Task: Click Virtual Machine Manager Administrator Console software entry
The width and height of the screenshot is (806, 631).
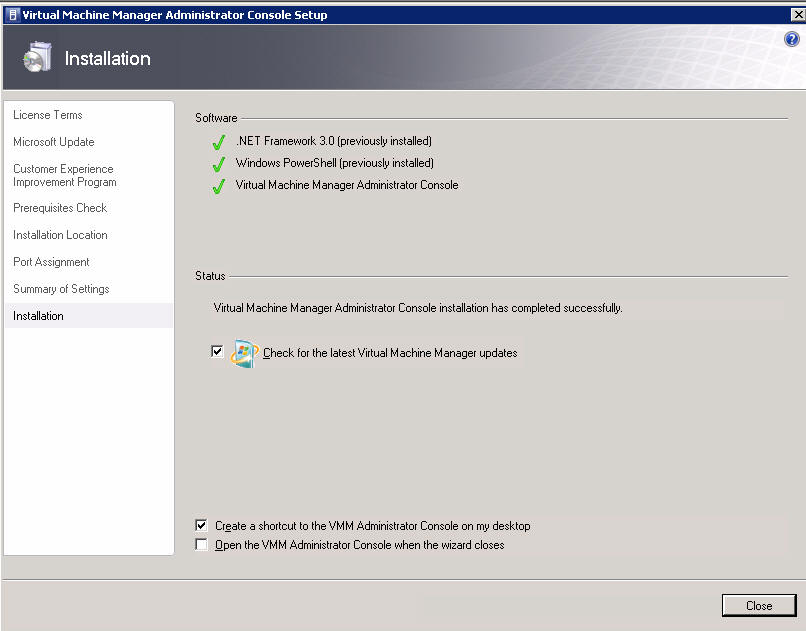Action: (x=347, y=185)
